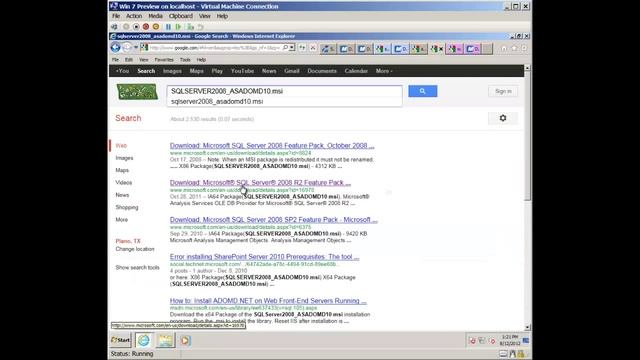Click the Internet Explorer taskbar icon
The height and width of the screenshot is (360, 640).
click(x=144, y=340)
